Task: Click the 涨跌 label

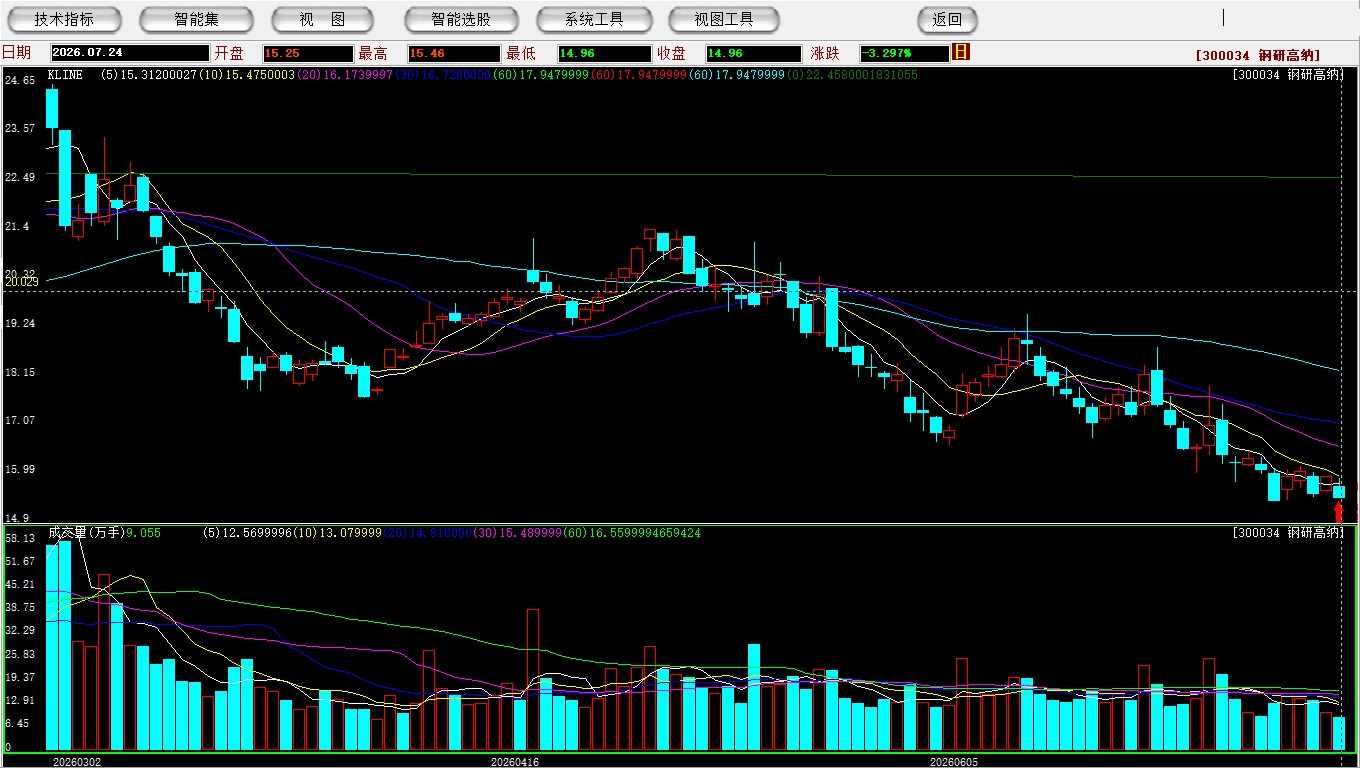Action: tap(826, 53)
